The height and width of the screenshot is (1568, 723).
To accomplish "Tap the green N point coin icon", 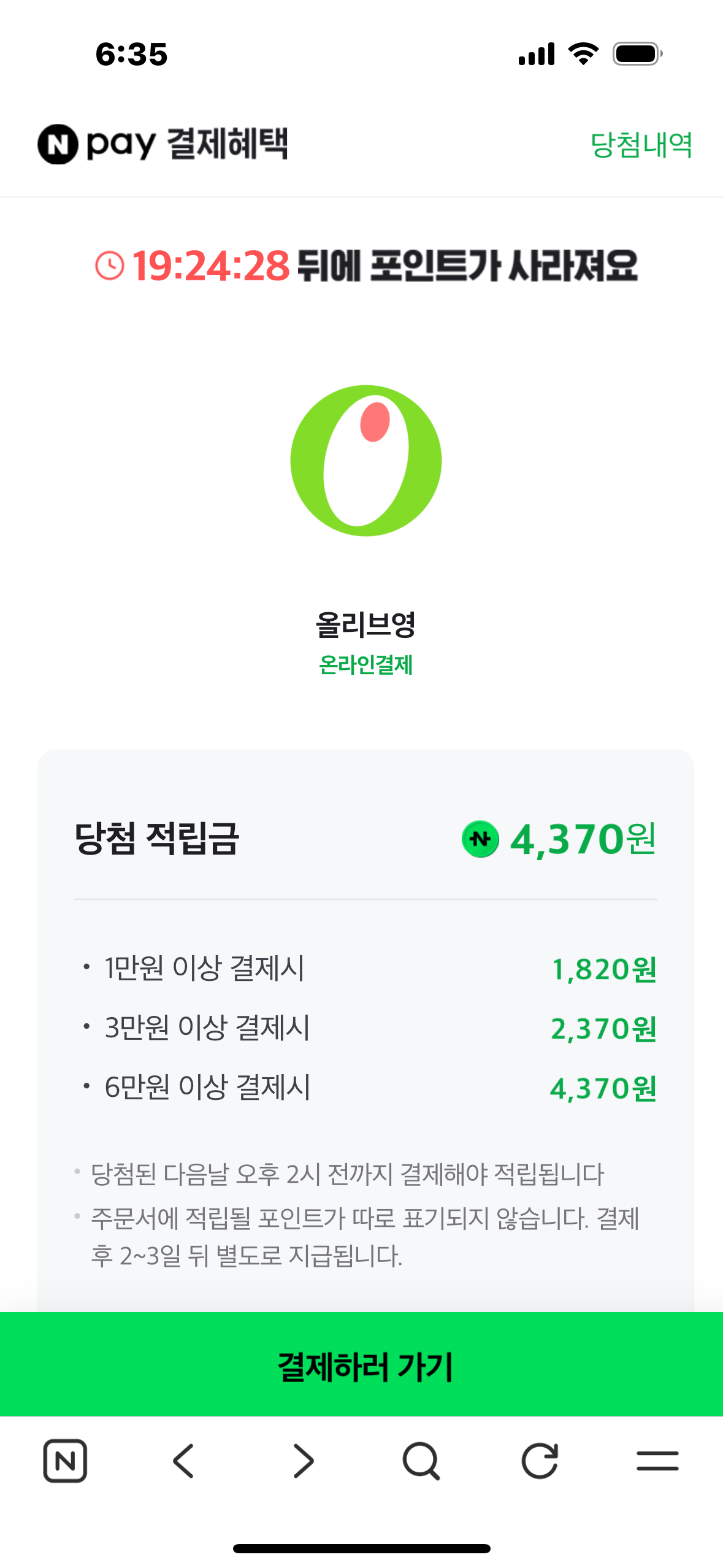I will pyautogui.click(x=480, y=839).
